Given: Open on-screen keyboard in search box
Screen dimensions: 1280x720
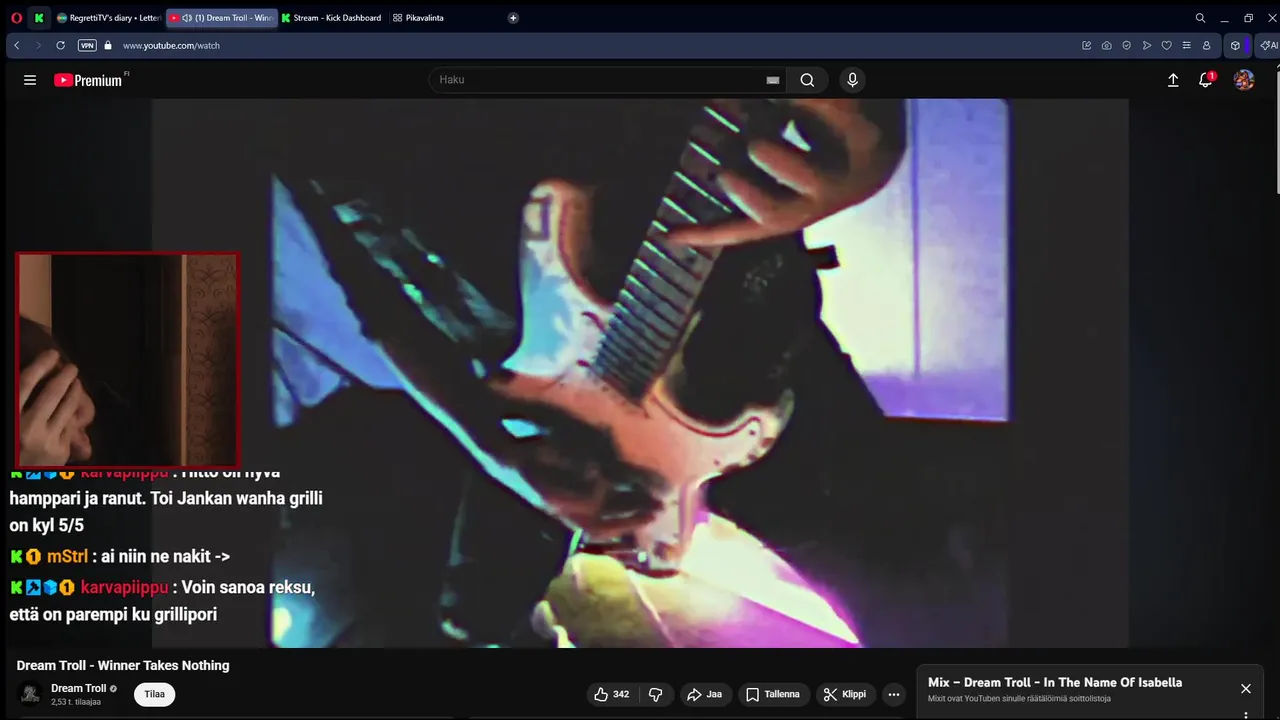Looking at the screenshot, I should pos(772,80).
